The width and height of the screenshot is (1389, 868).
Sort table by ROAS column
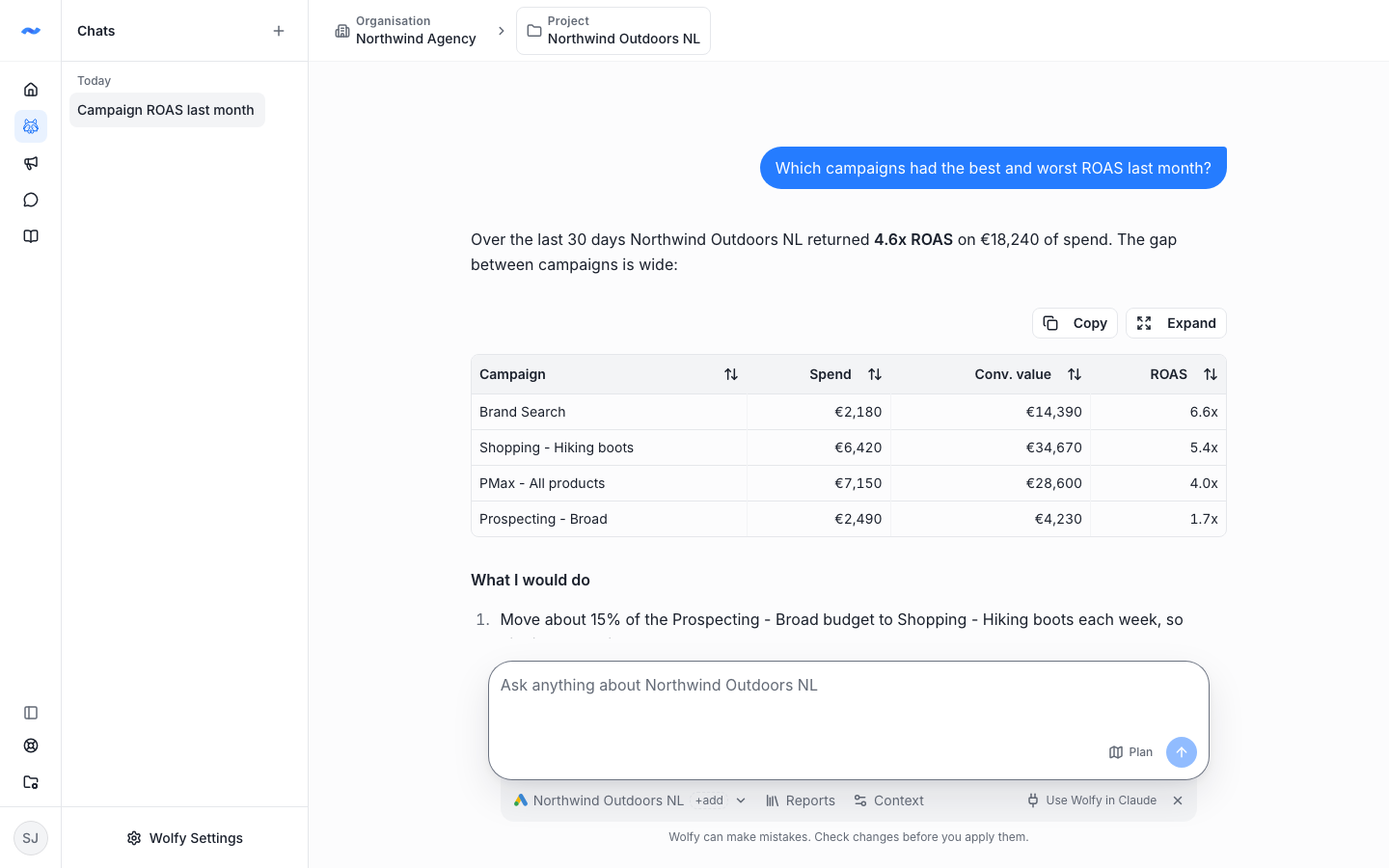click(x=1211, y=374)
